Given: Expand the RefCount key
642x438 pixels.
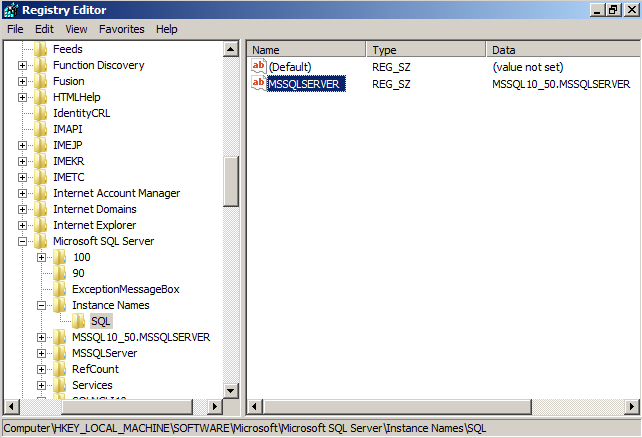Looking at the screenshot, I should tap(41, 369).
